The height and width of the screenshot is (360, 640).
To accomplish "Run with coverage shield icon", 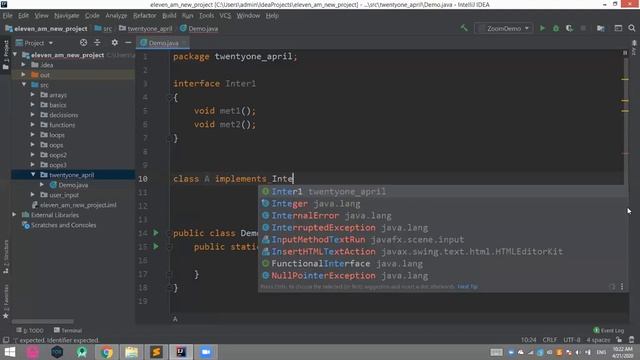I will (x=569, y=28).
